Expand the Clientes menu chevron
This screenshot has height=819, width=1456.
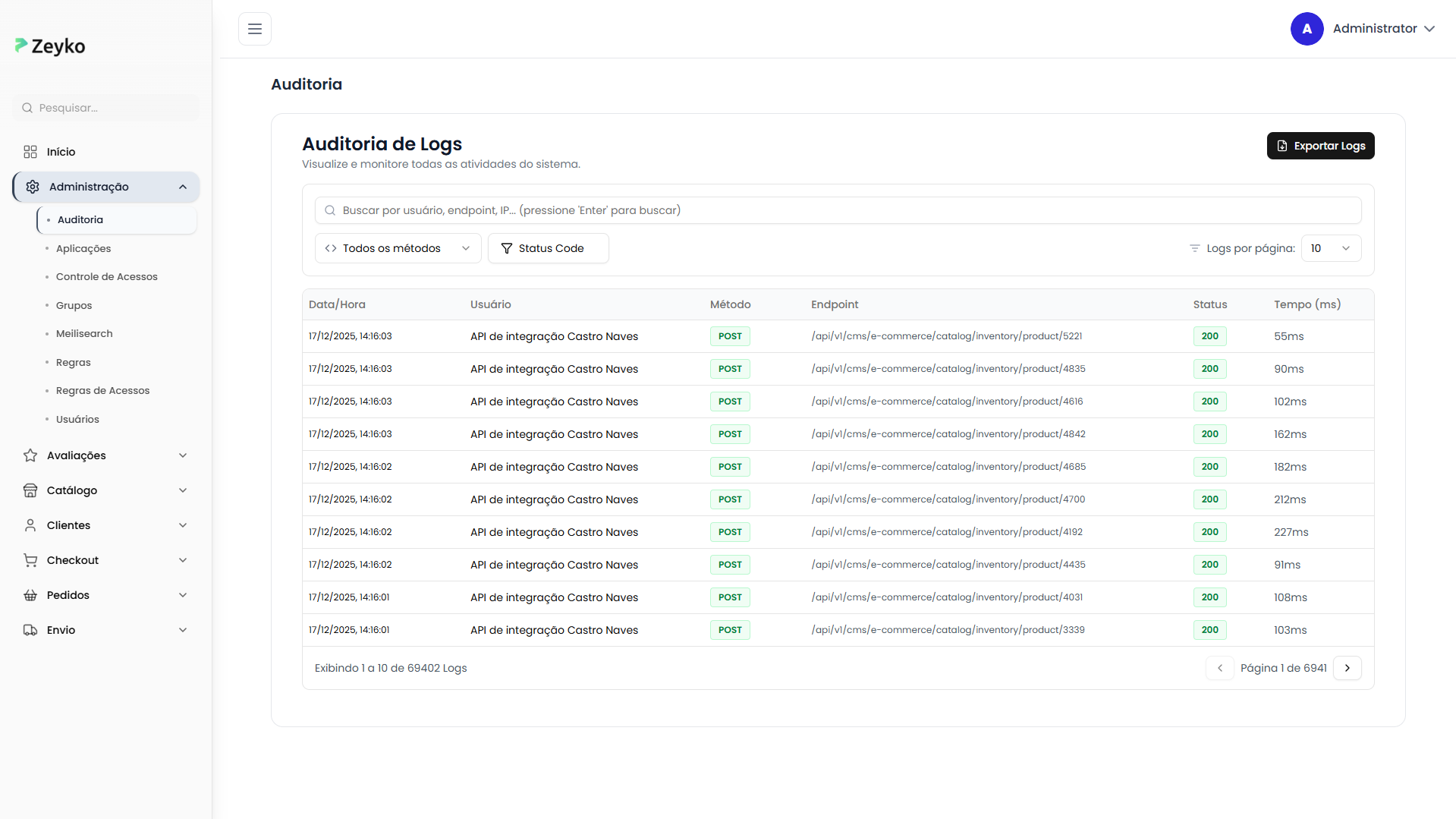tap(182, 525)
